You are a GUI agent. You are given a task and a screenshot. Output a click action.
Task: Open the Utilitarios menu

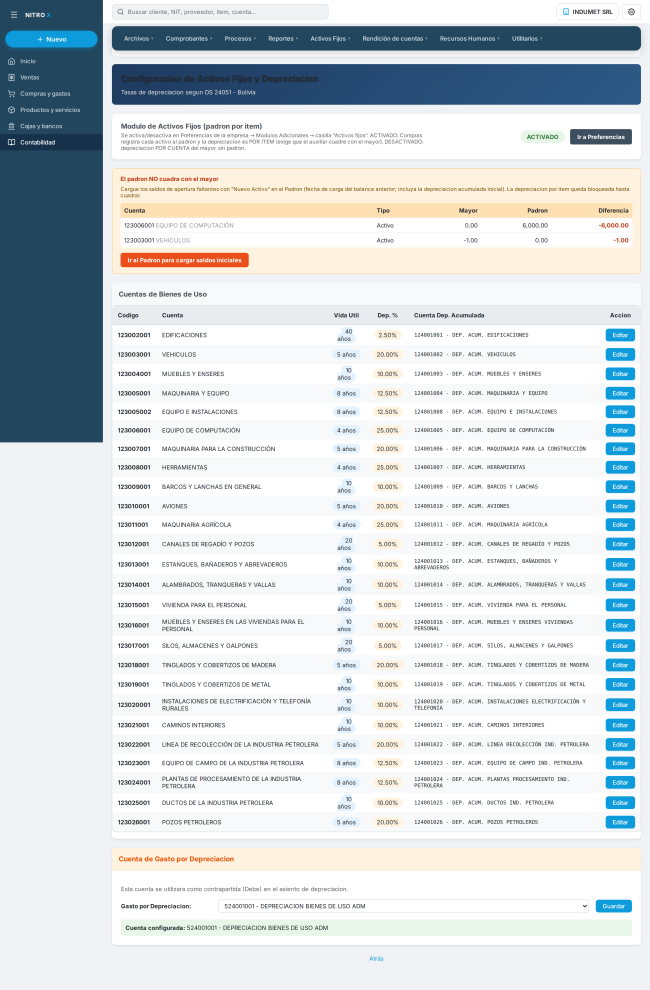(x=527, y=39)
